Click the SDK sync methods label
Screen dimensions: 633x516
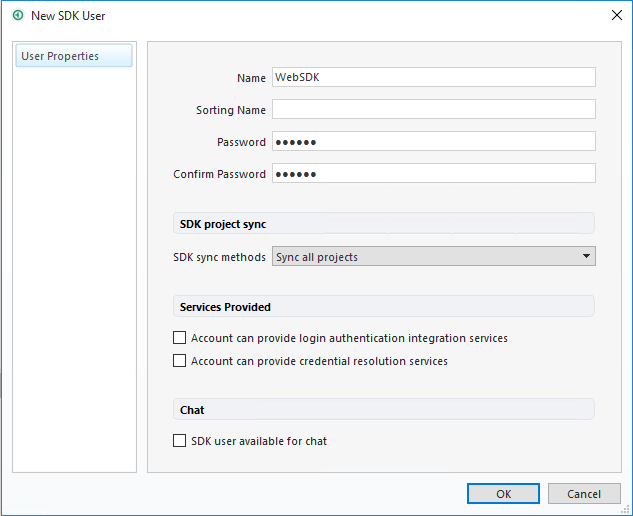tap(219, 257)
